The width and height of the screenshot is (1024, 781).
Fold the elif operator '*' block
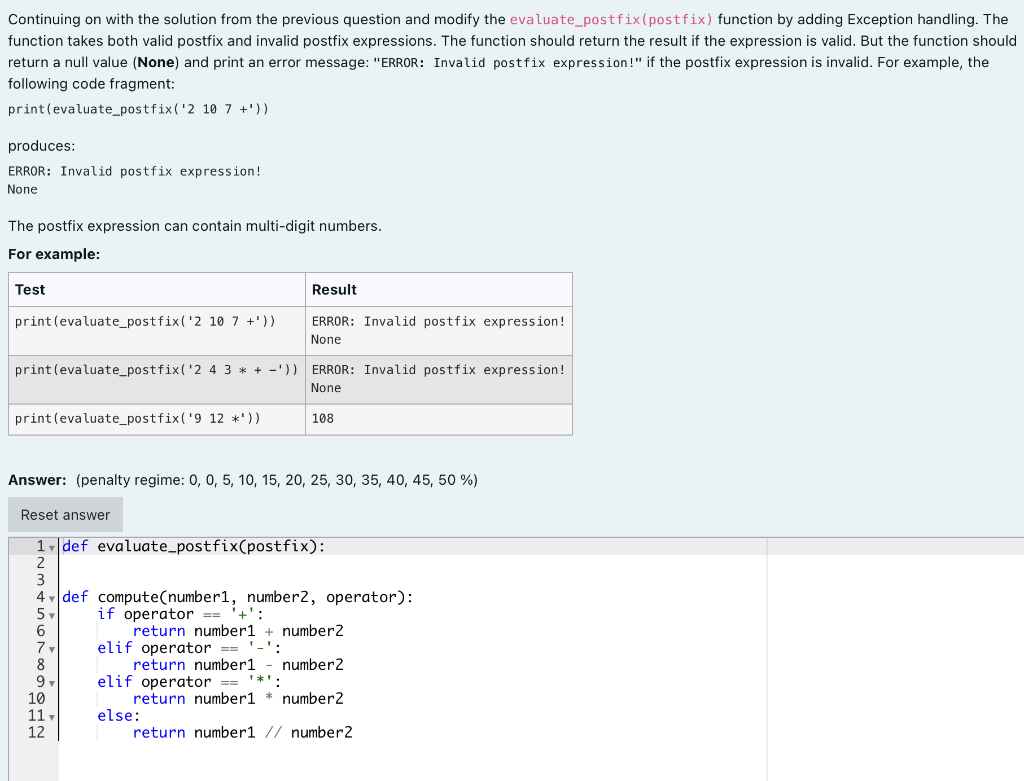51,682
